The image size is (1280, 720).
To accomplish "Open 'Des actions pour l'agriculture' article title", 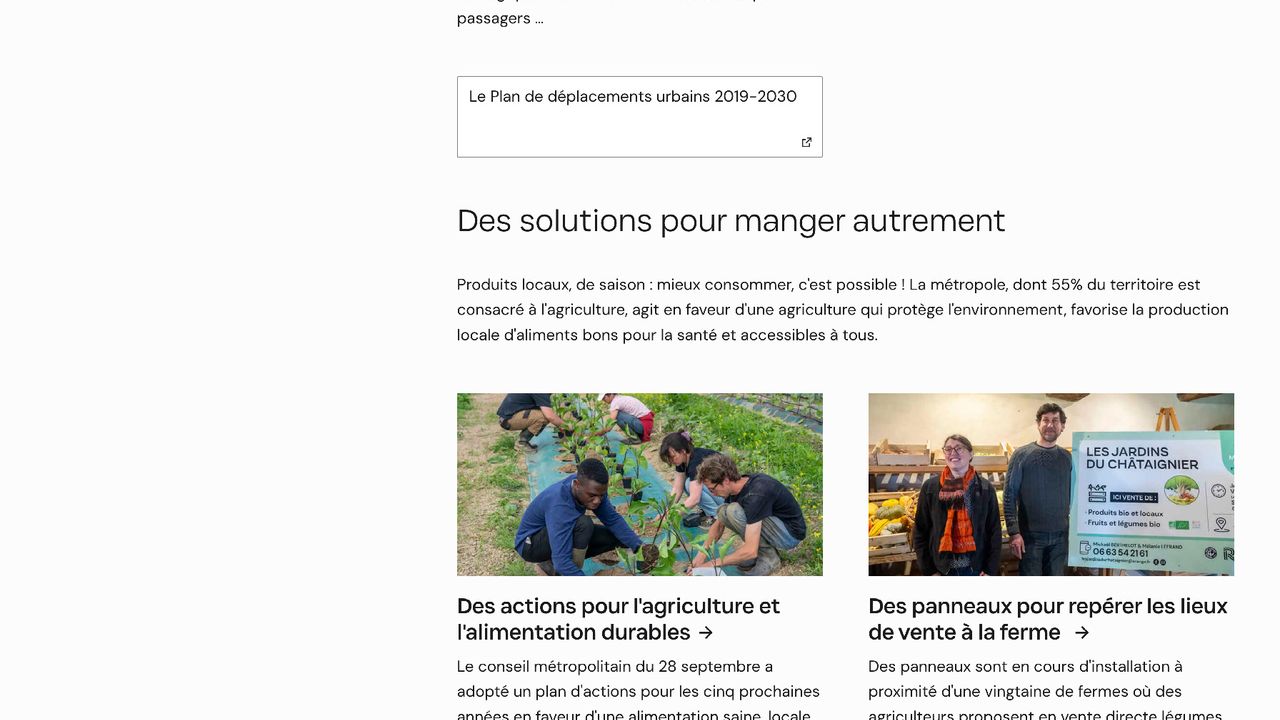I will [618, 619].
